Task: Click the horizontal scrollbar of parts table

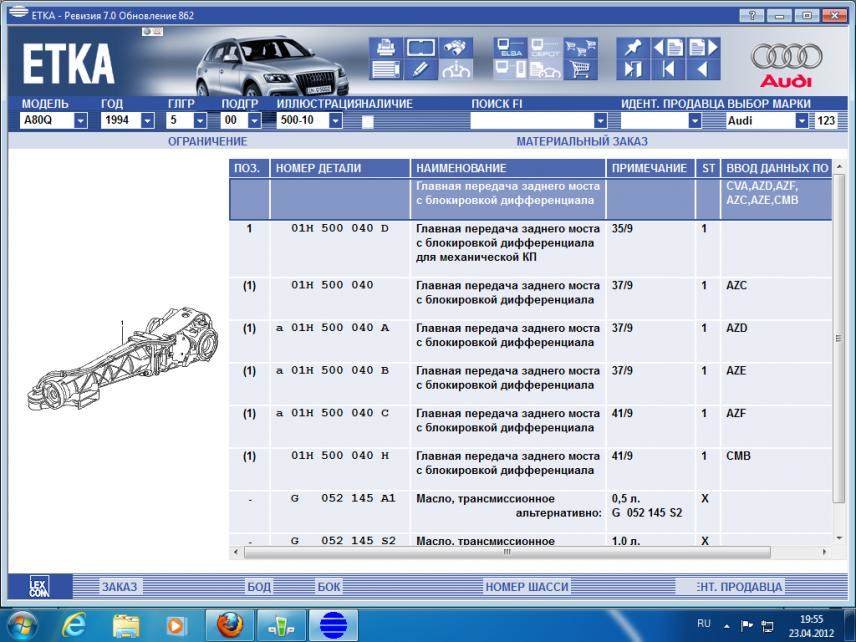Action: pyautogui.click(x=507, y=552)
